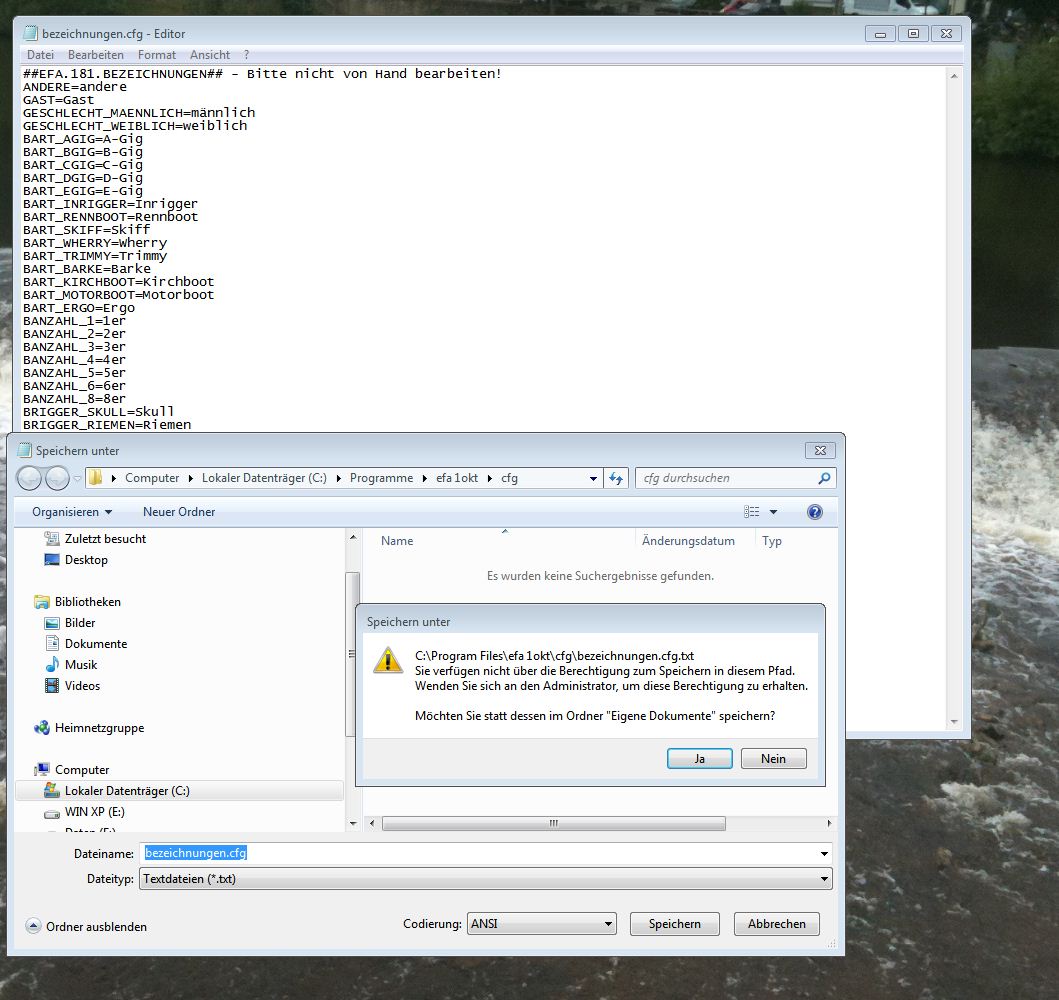Open Musik library in sidebar
Image resolution: width=1059 pixels, height=1000 pixels.
[81, 665]
